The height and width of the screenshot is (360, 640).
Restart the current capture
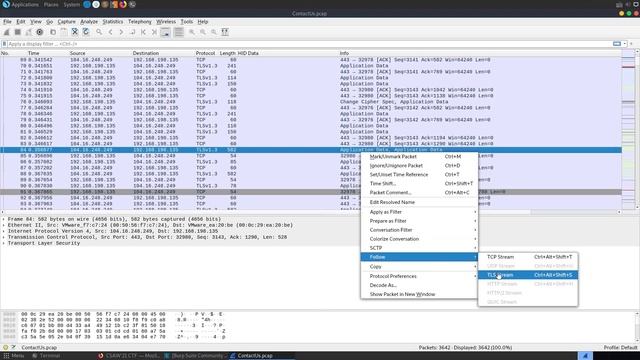29,32
